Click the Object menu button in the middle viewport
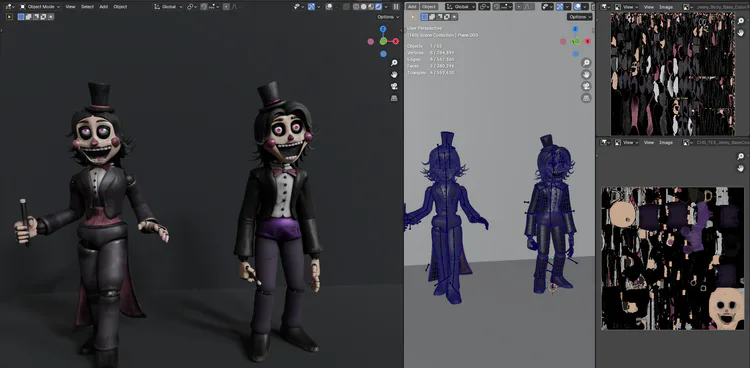The height and width of the screenshot is (368, 750). tap(429, 7)
